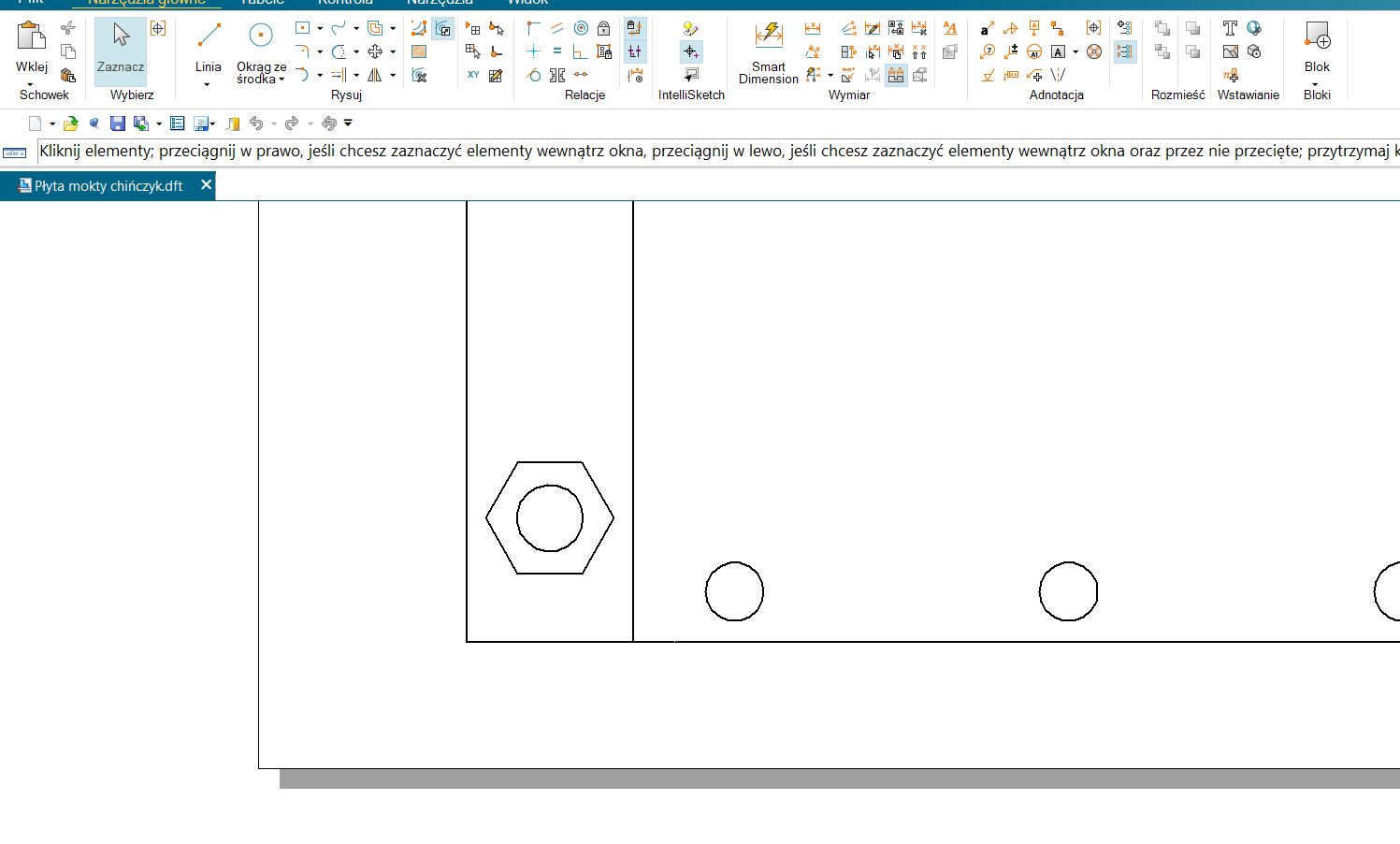
Task: Click the Zaznacz label
Action: pos(121,66)
